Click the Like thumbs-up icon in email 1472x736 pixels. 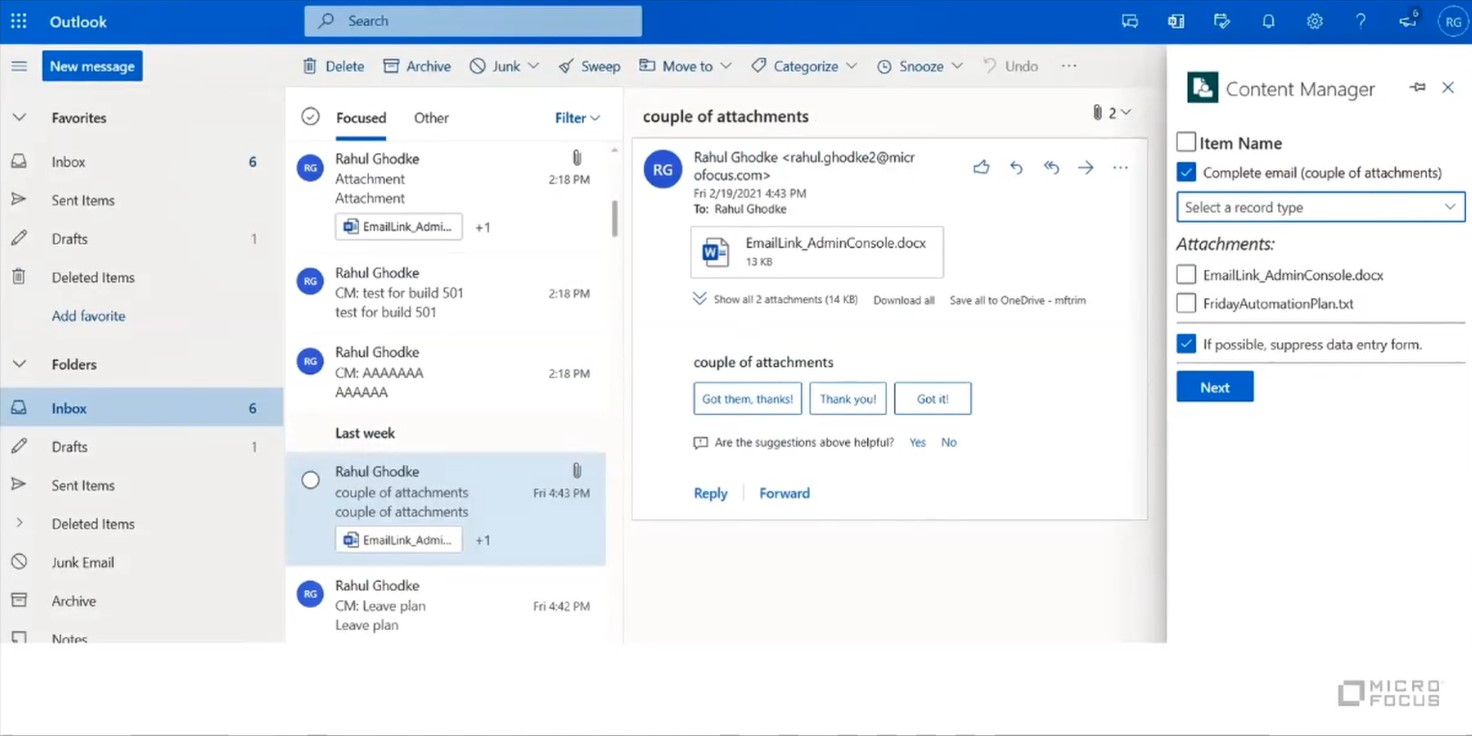pos(981,168)
